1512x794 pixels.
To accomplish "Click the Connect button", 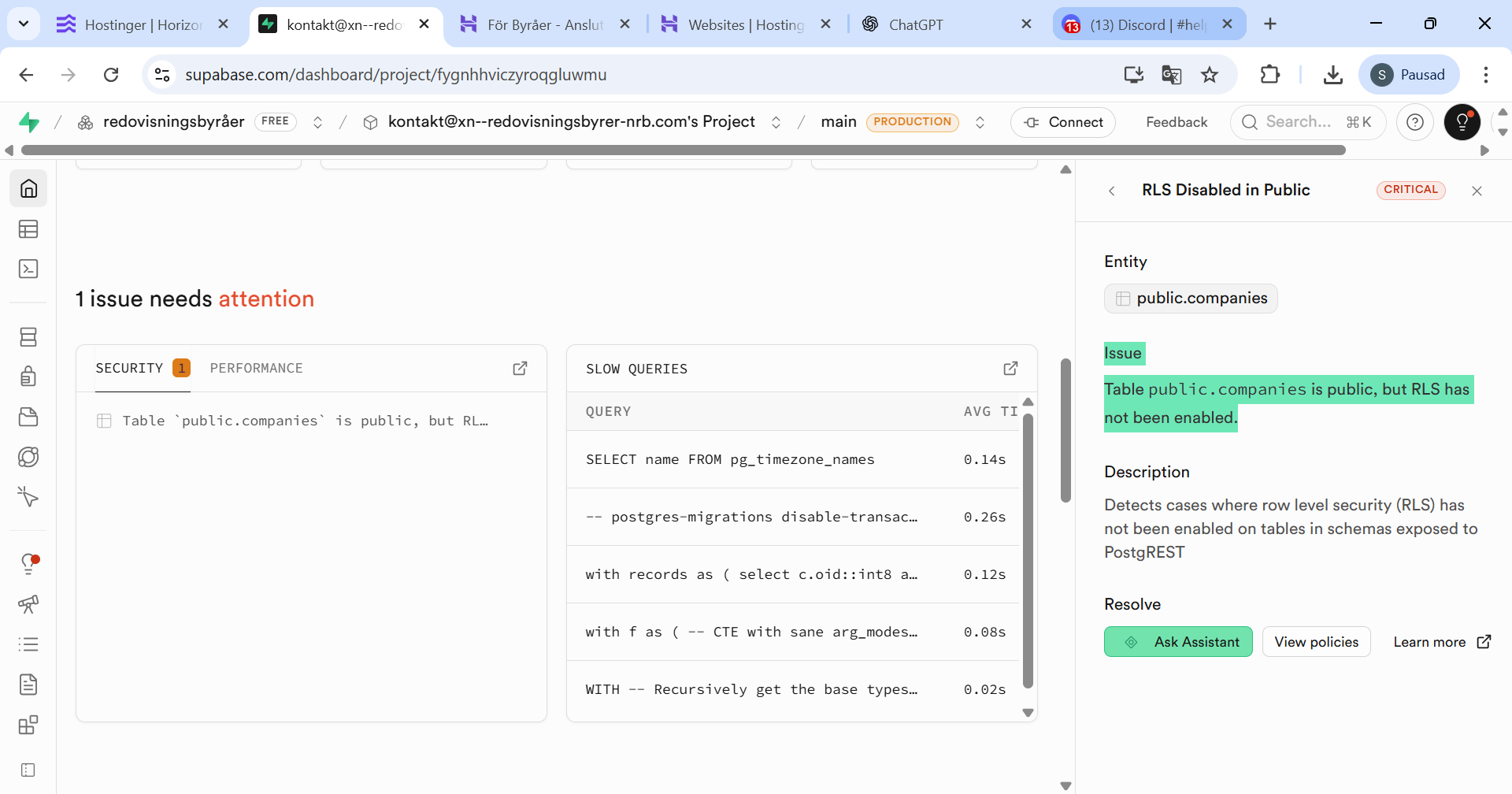I will (1063, 122).
